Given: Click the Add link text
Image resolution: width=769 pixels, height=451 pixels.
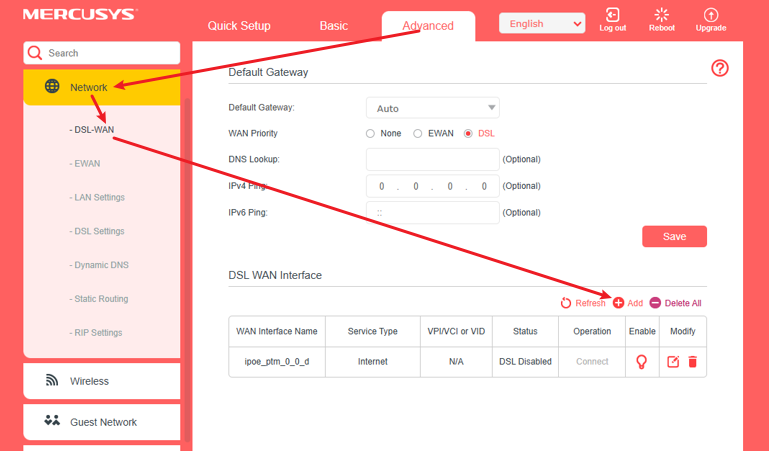Looking at the screenshot, I should (635, 303).
